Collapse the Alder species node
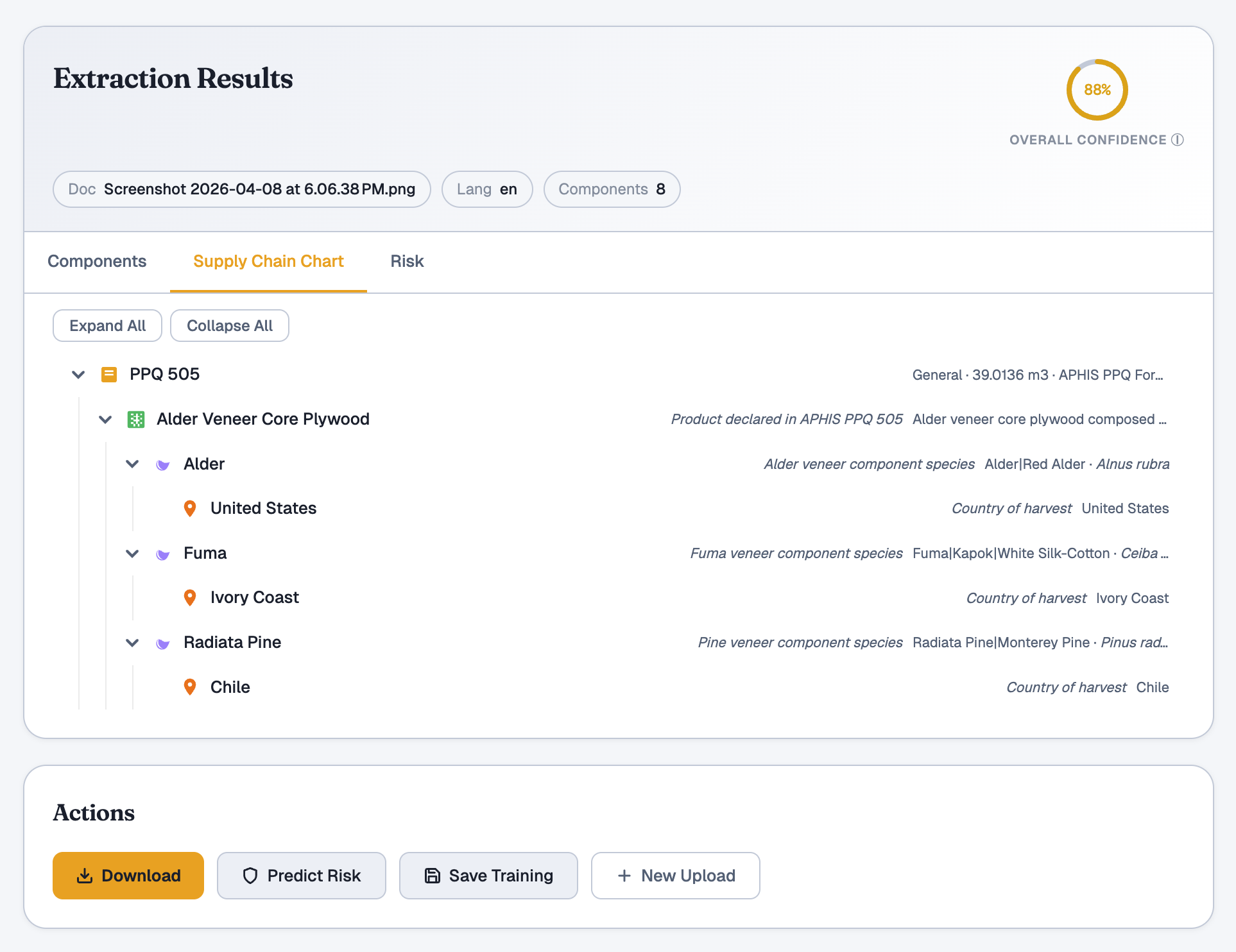The width and height of the screenshot is (1236, 952). pyautogui.click(x=132, y=464)
